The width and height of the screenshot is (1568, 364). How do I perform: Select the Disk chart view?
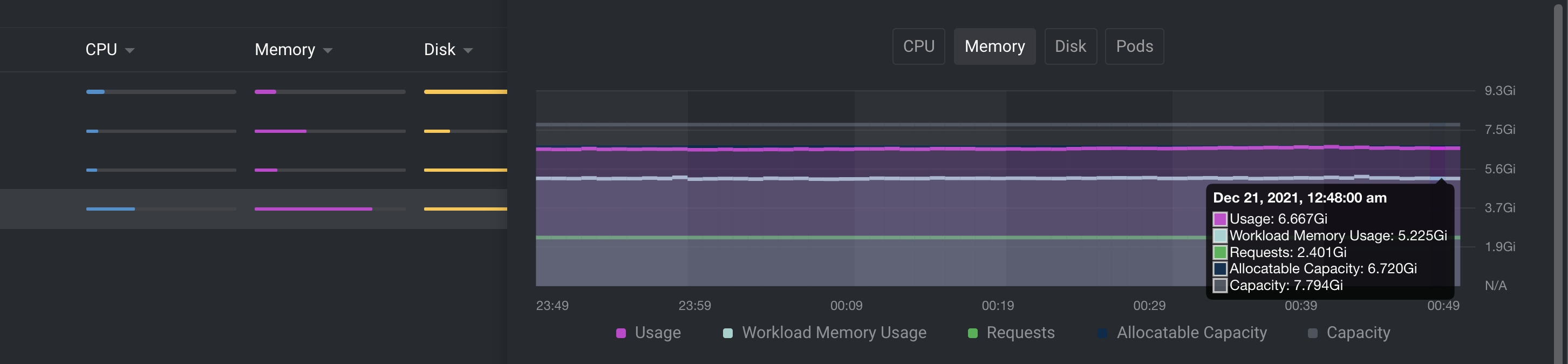(1071, 46)
